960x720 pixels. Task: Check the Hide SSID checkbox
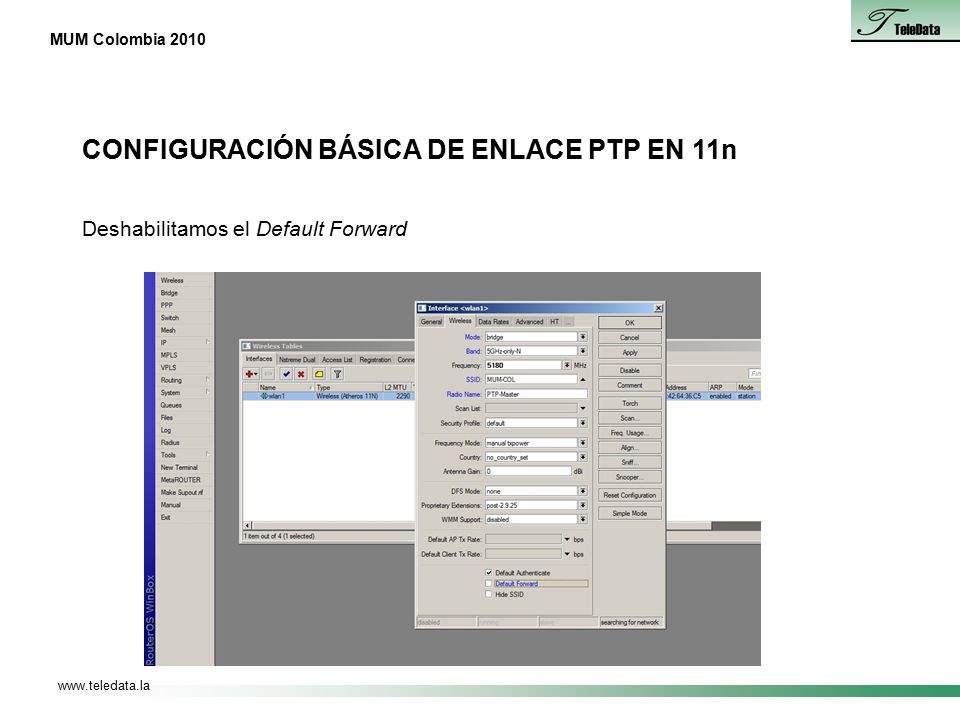[489, 594]
